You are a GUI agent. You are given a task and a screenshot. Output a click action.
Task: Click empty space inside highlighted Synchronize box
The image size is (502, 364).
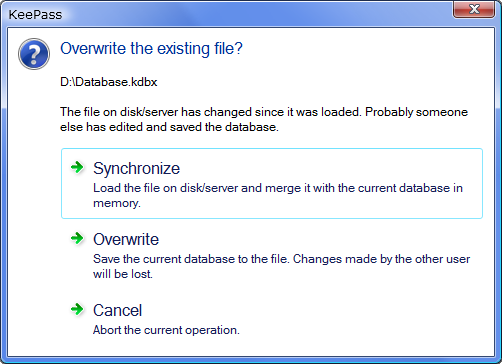point(333,167)
